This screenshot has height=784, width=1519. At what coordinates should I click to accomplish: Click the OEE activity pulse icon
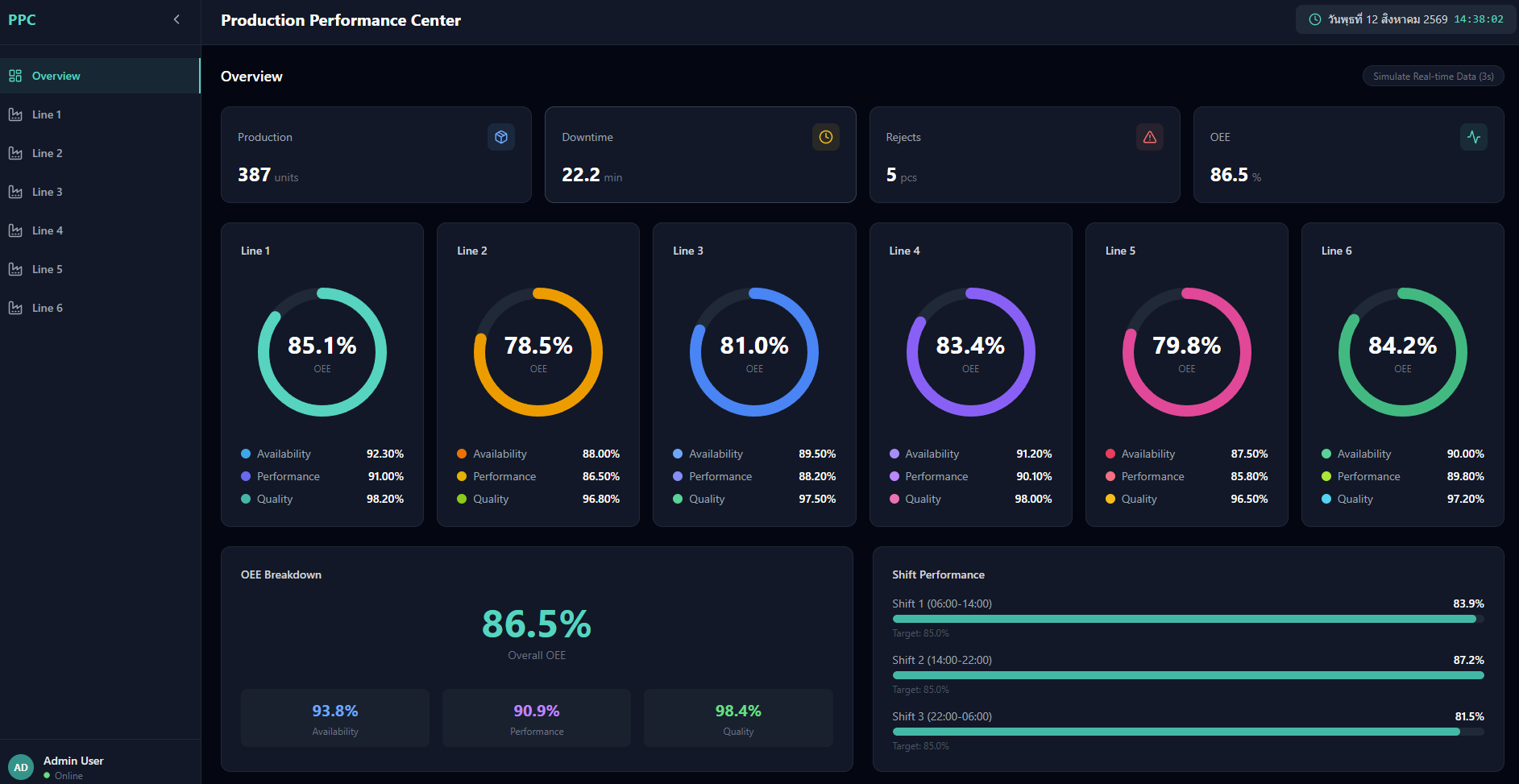pyautogui.click(x=1474, y=137)
